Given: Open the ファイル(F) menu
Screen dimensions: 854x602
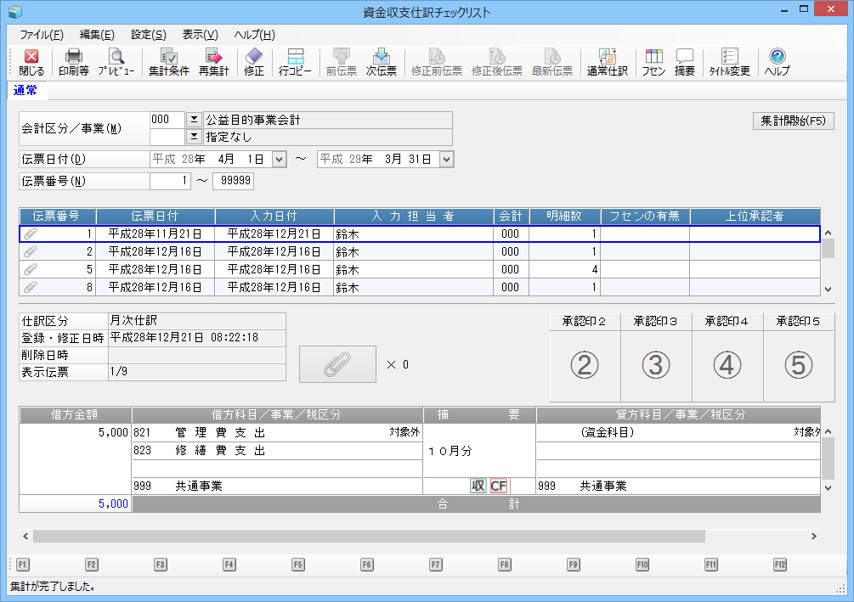Looking at the screenshot, I should coord(41,34).
